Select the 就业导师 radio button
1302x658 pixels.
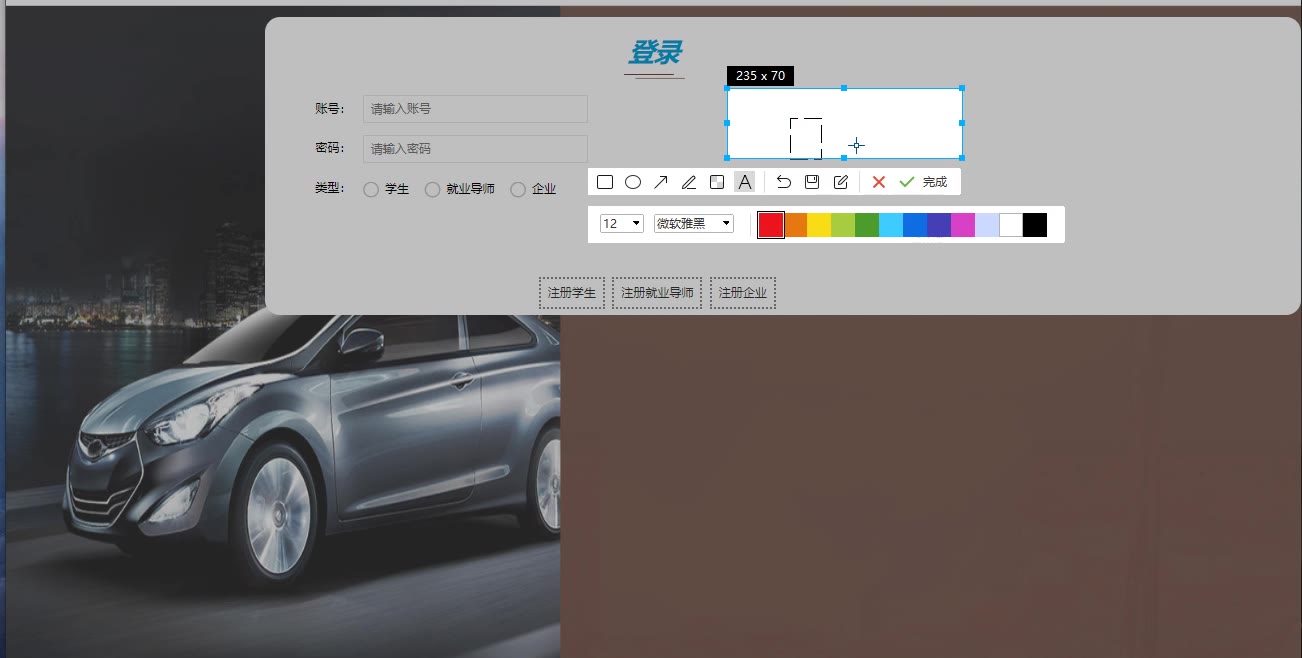pyautogui.click(x=433, y=189)
